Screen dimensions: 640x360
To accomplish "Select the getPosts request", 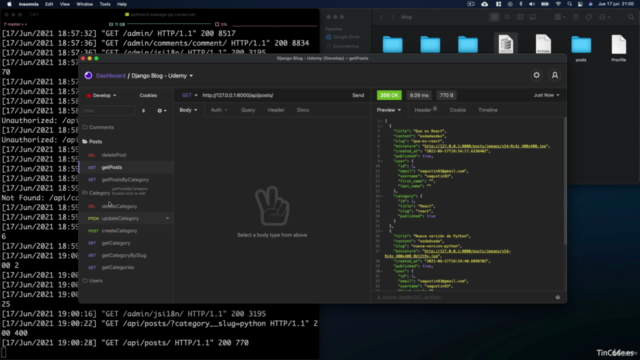I will (x=126, y=167).
